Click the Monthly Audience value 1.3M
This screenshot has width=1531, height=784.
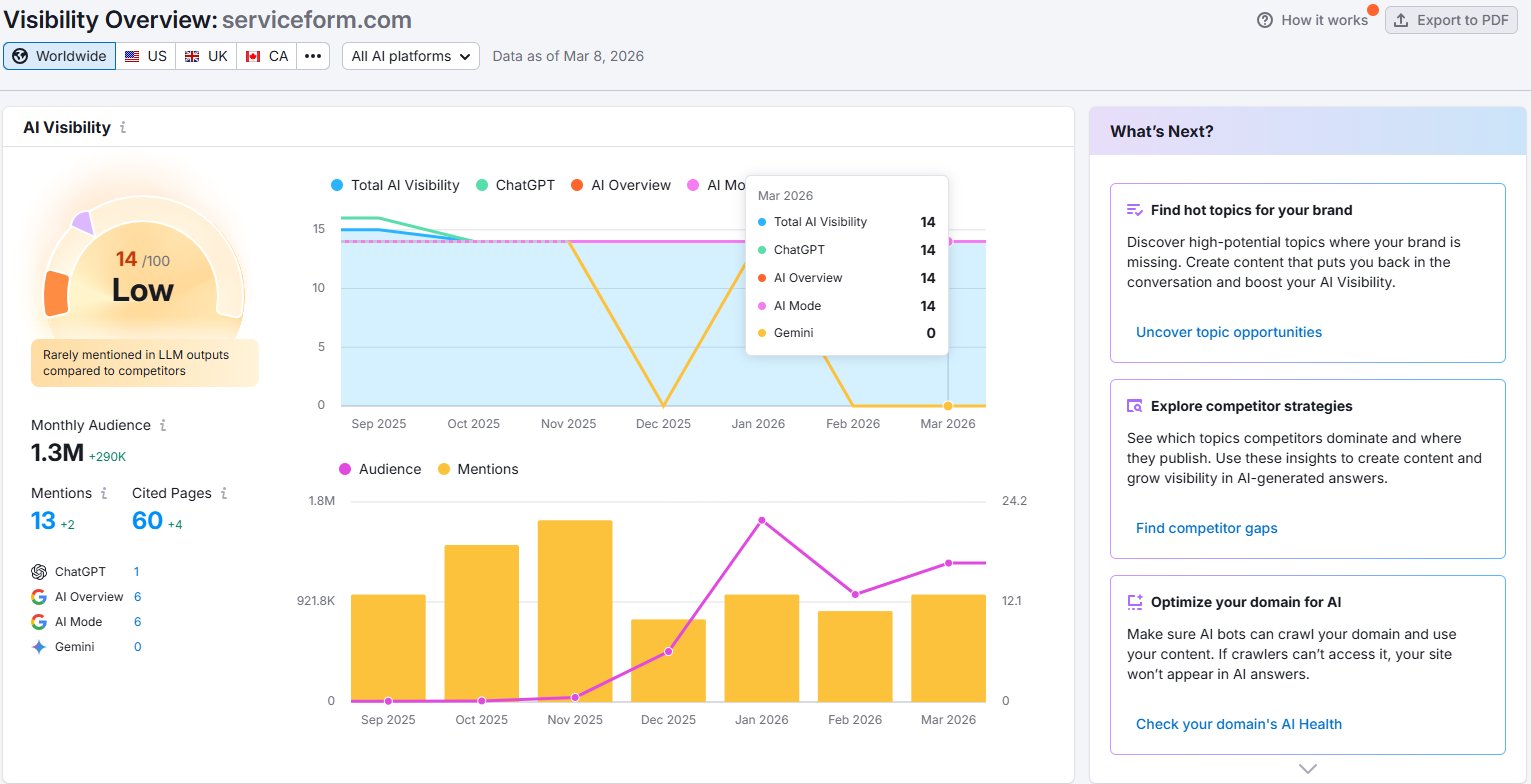[x=57, y=453]
